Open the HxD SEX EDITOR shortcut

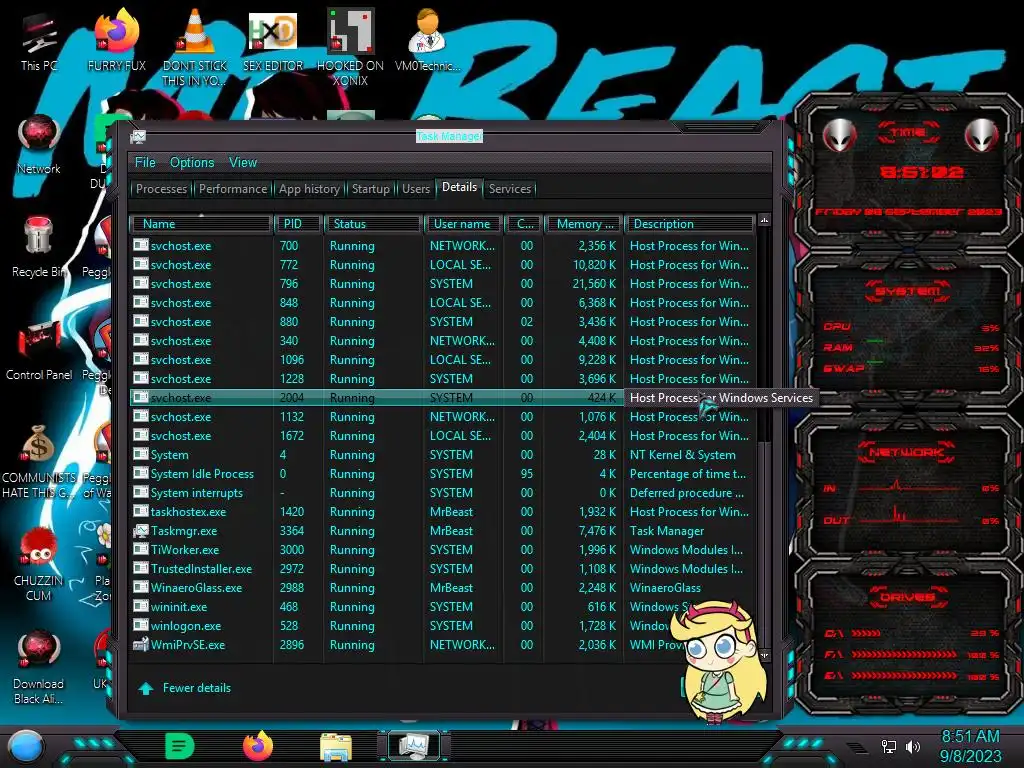[272, 40]
